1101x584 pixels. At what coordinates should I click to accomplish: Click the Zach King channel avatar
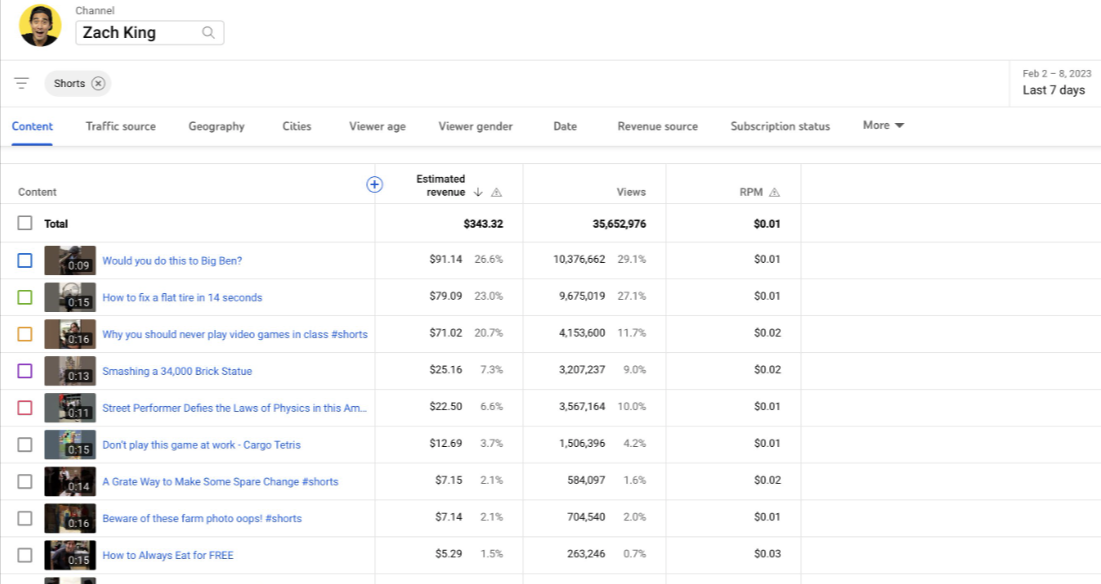point(38,26)
